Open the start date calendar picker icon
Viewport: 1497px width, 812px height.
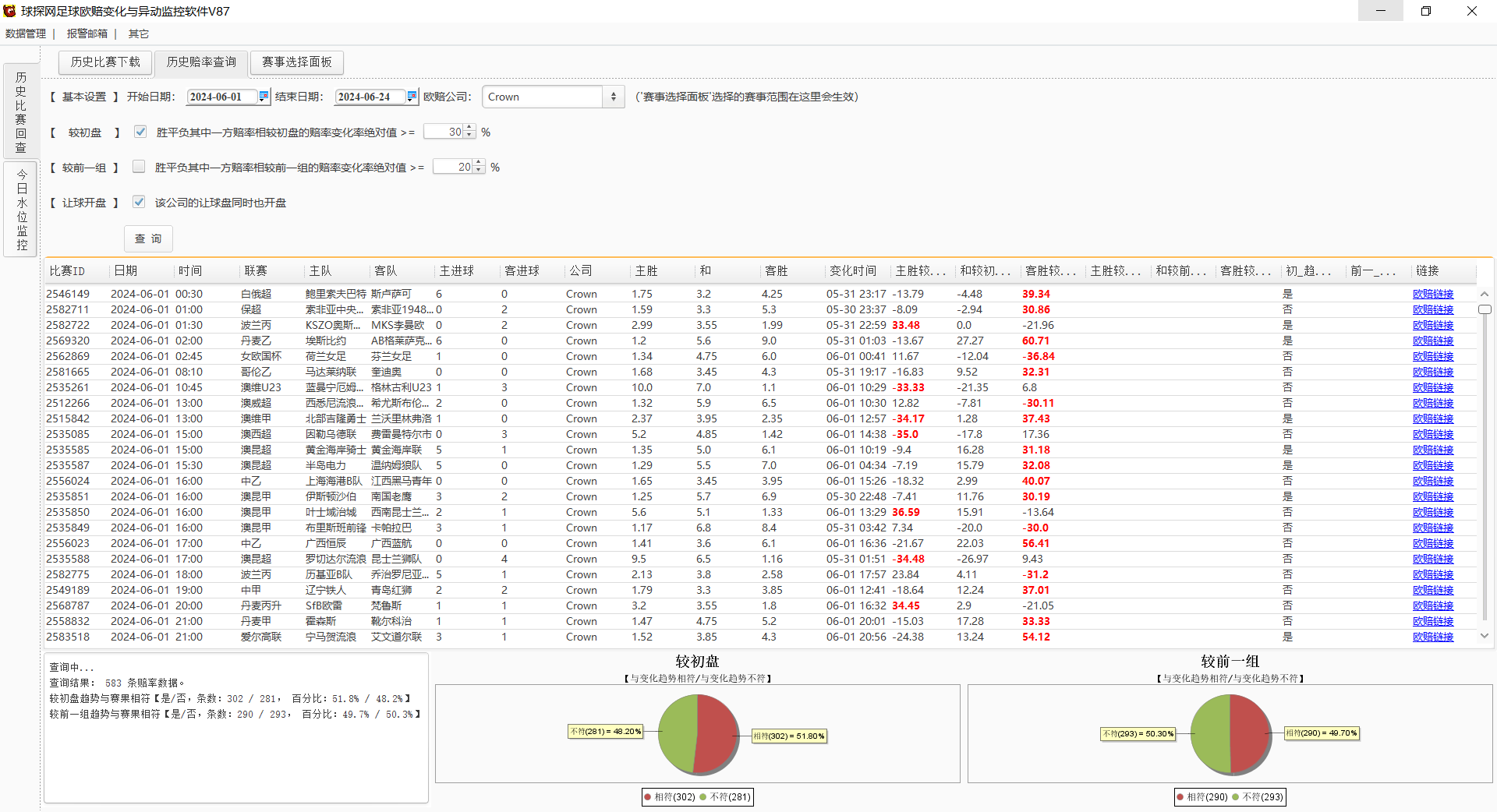pos(264,97)
